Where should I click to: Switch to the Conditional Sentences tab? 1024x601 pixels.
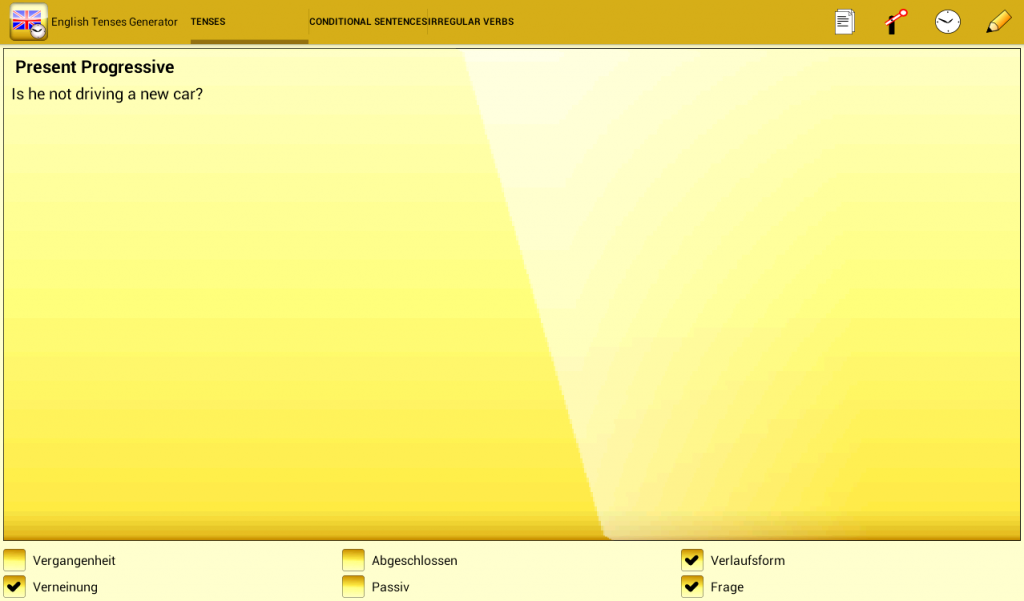tap(368, 22)
